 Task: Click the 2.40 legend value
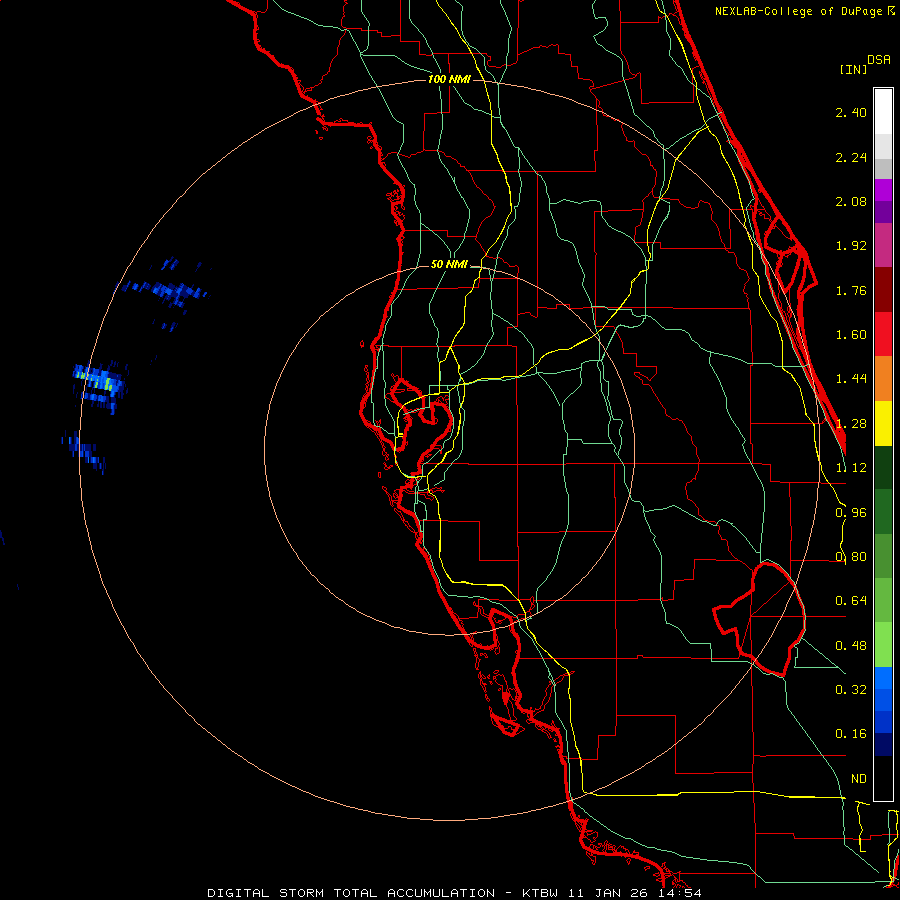tap(851, 112)
